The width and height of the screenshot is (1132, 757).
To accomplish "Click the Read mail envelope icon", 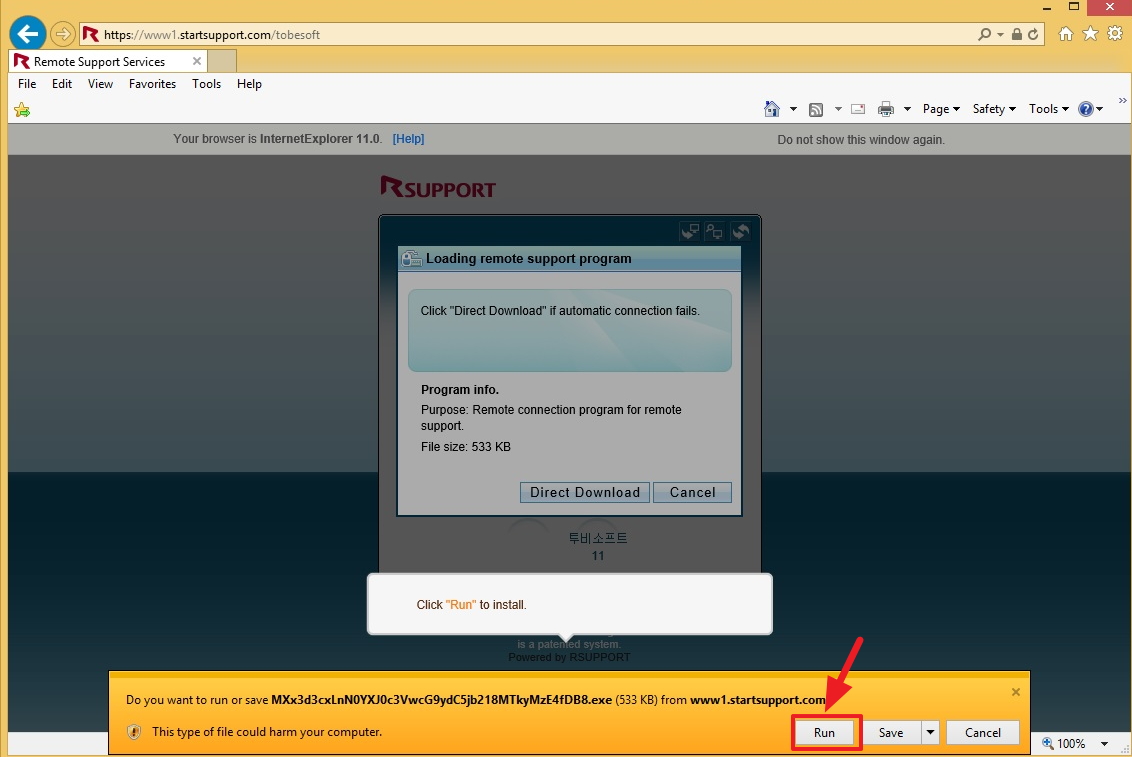I will point(858,109).
